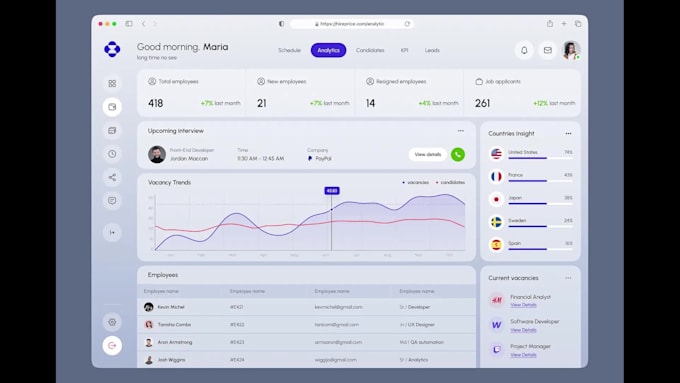Open Countries insight more options menu
The image size is (680, 383).
[x=568, y=134]
